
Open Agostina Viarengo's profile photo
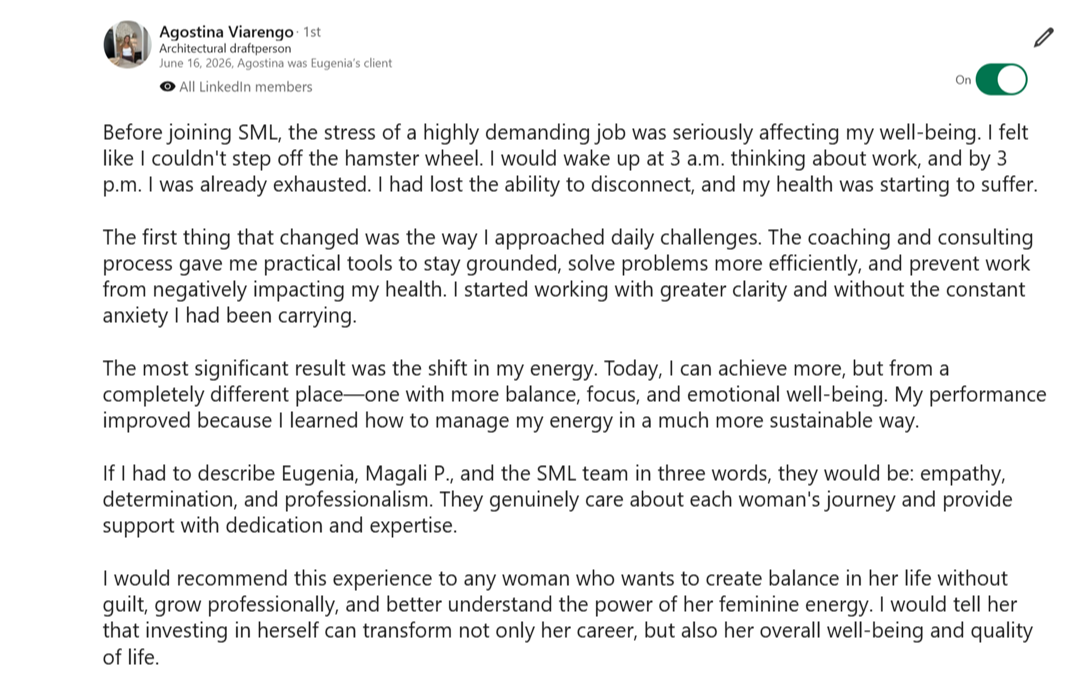point(127,44)
